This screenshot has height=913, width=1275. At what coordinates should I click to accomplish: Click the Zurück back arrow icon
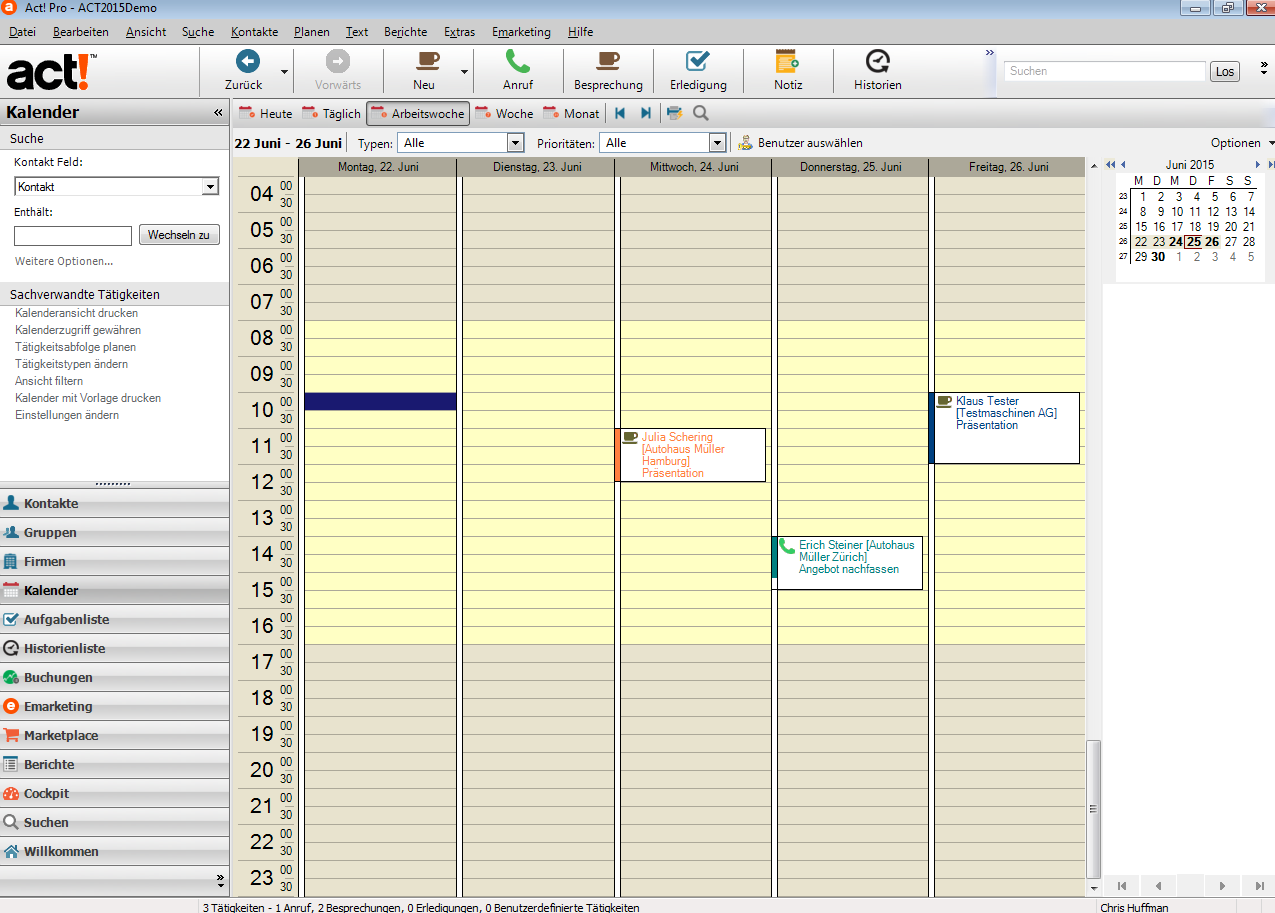247,62
